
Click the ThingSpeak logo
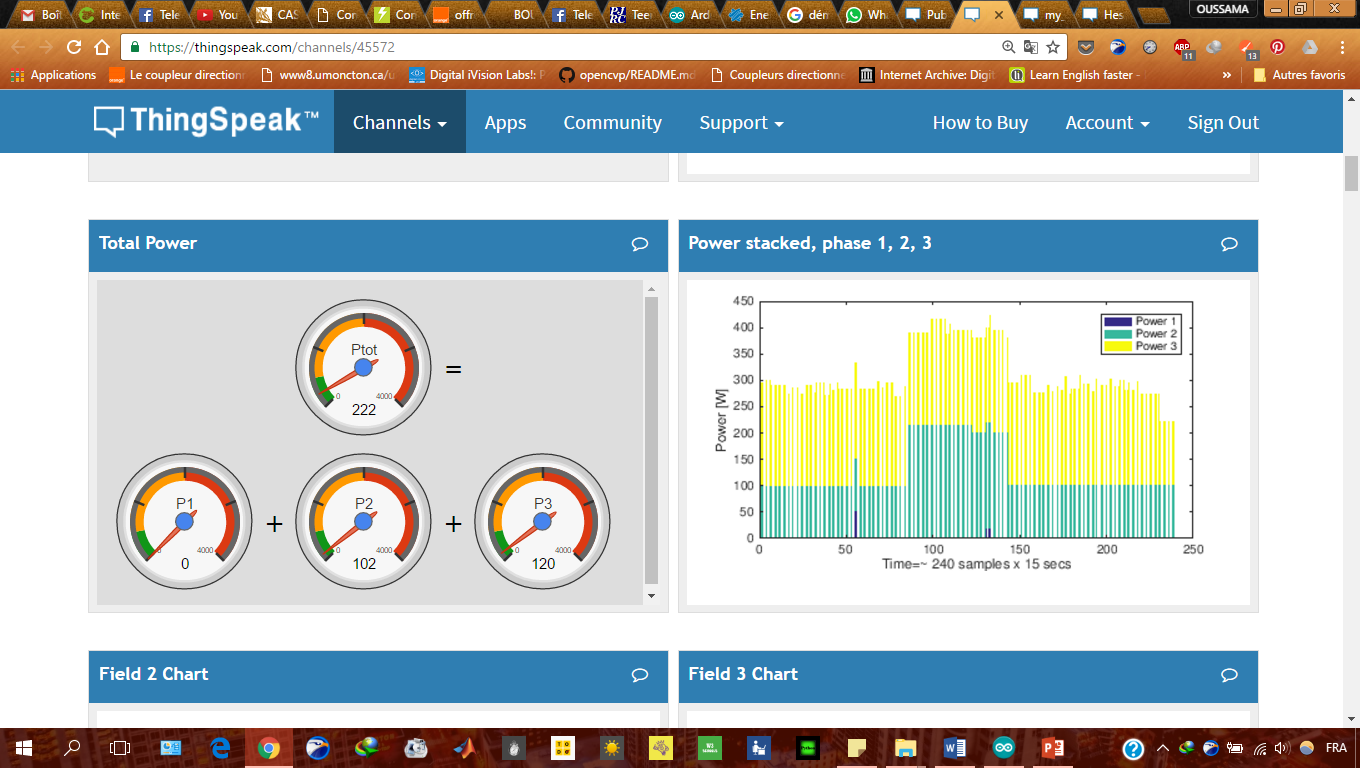[x=207, y=122]
